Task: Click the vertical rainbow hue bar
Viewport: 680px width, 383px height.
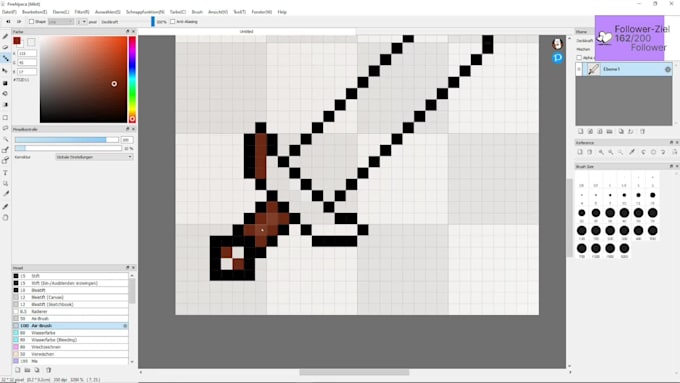Action: coord(132,79)
